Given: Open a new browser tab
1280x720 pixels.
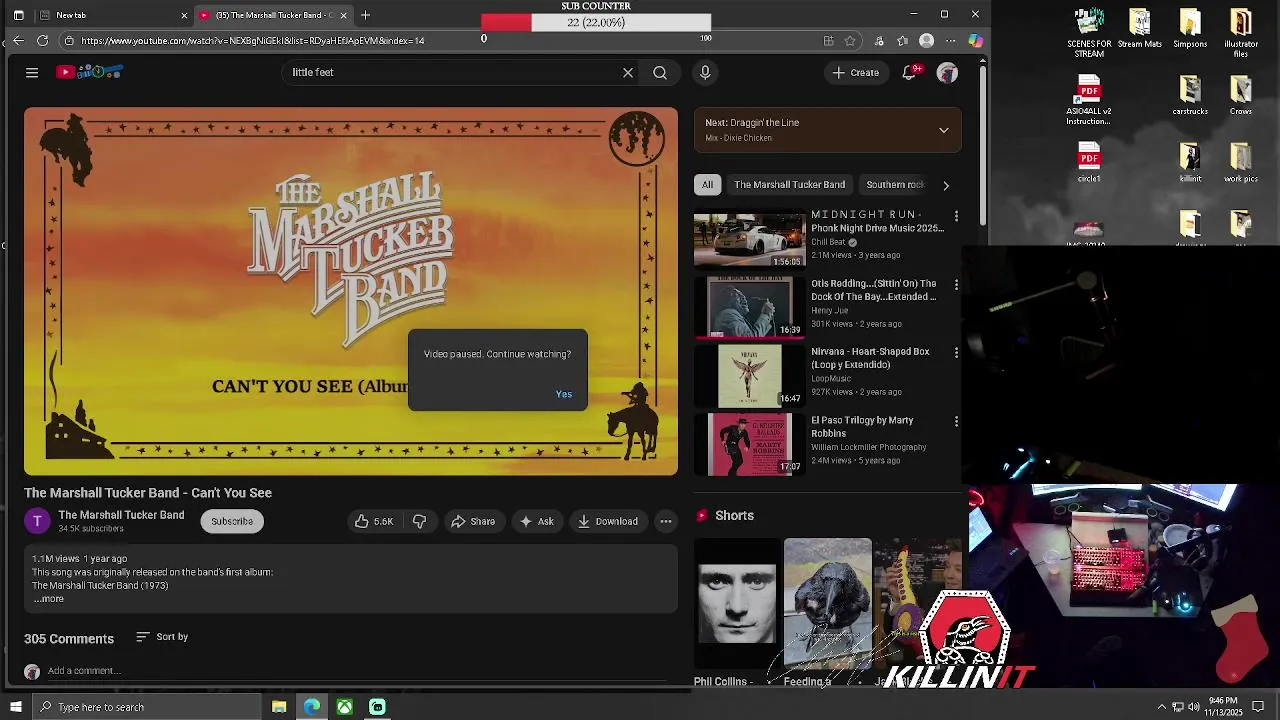Looking at the screenshot, I should coord(365,15).
